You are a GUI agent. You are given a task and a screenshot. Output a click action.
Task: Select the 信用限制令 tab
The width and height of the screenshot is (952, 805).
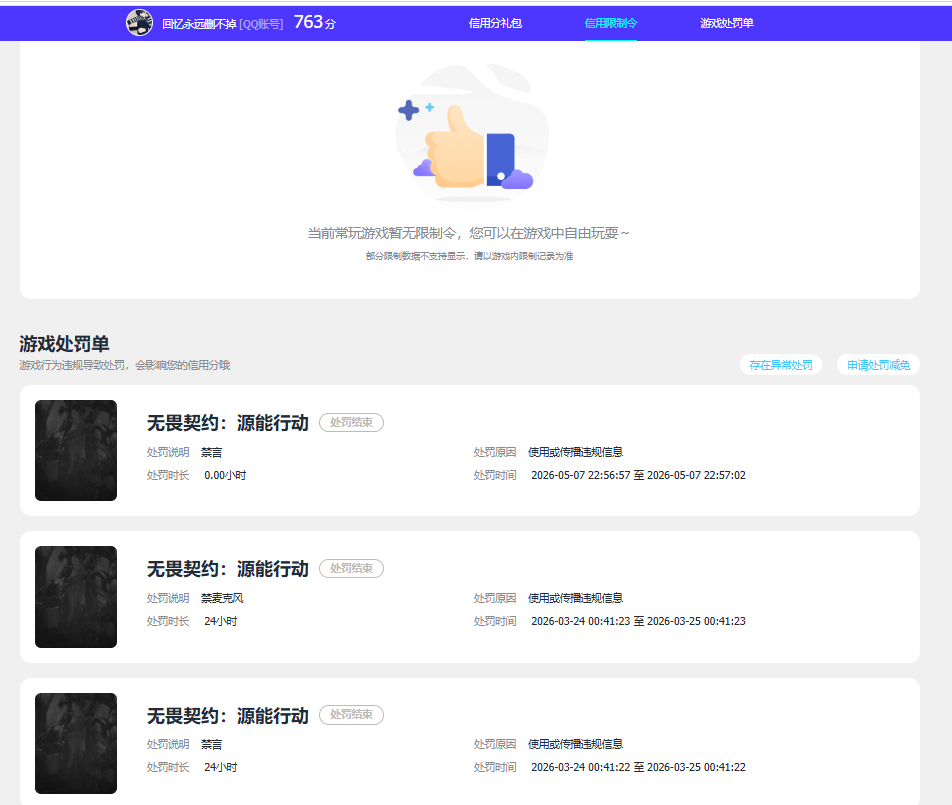coord(611,23)
